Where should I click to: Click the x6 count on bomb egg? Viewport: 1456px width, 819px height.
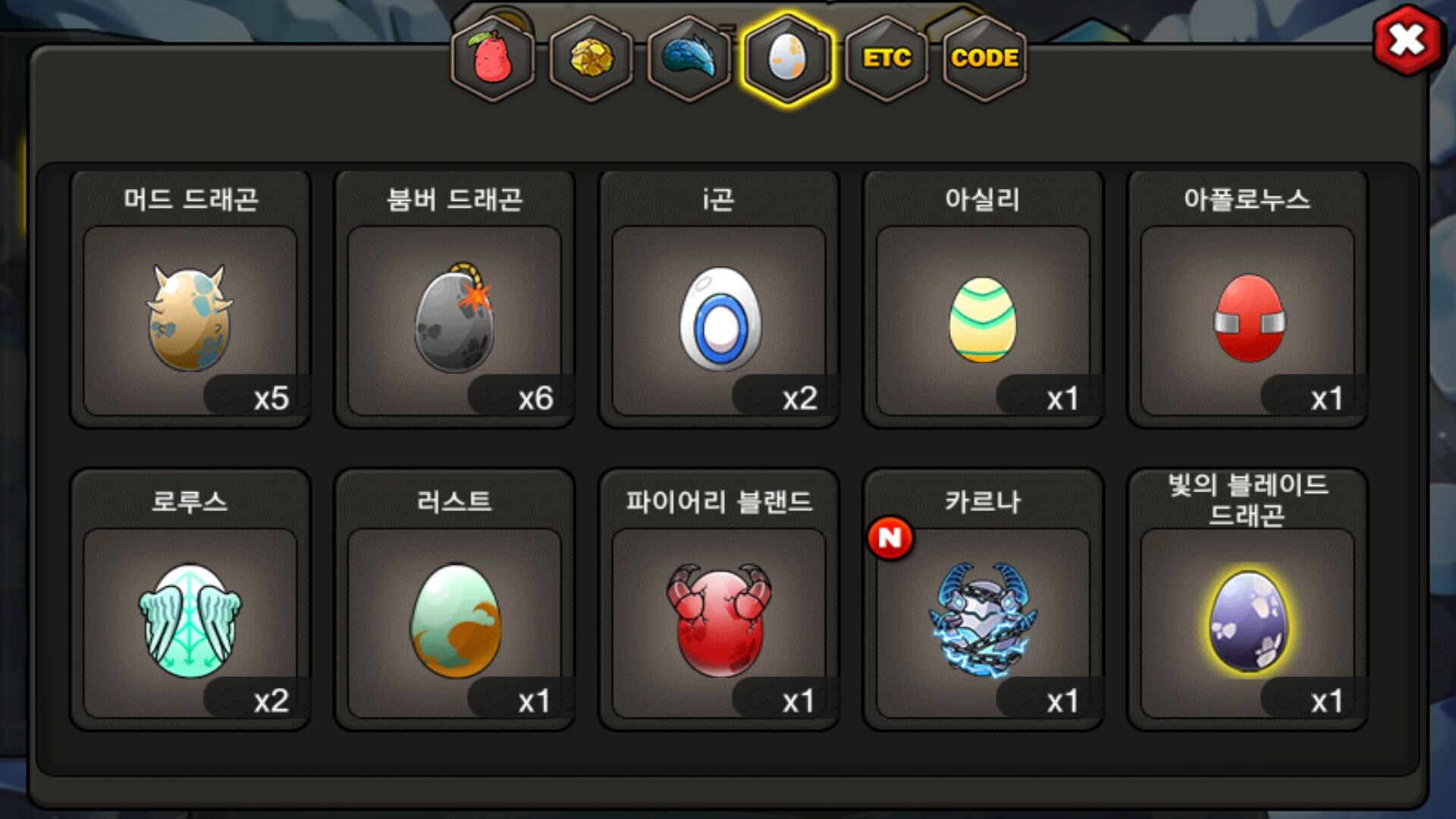(x=535, y=398)
